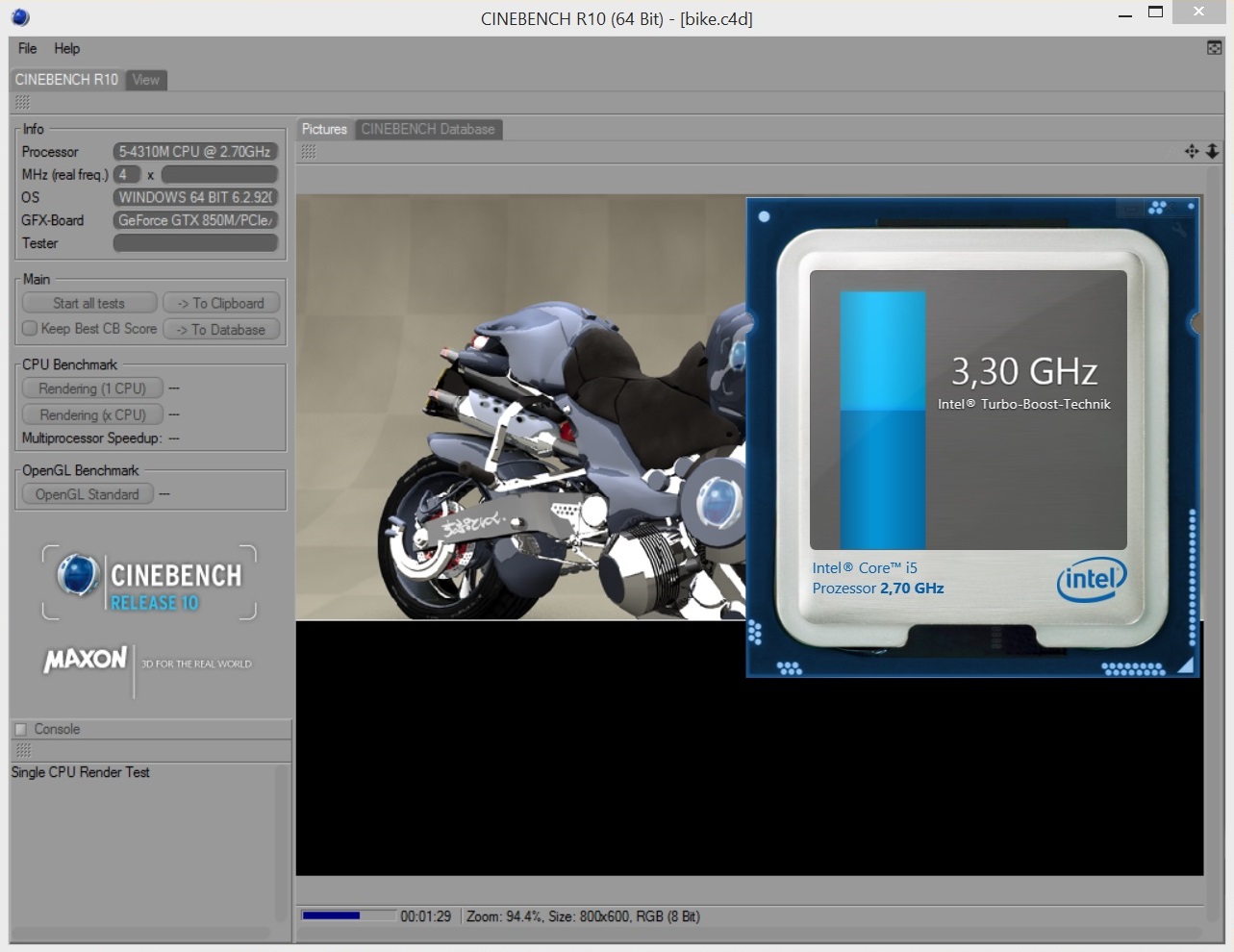The height and width of the screenshot is (952, 1234).
Task: Click the CINEBENCH app icon in title bar
Action: [x=20, y=16]
